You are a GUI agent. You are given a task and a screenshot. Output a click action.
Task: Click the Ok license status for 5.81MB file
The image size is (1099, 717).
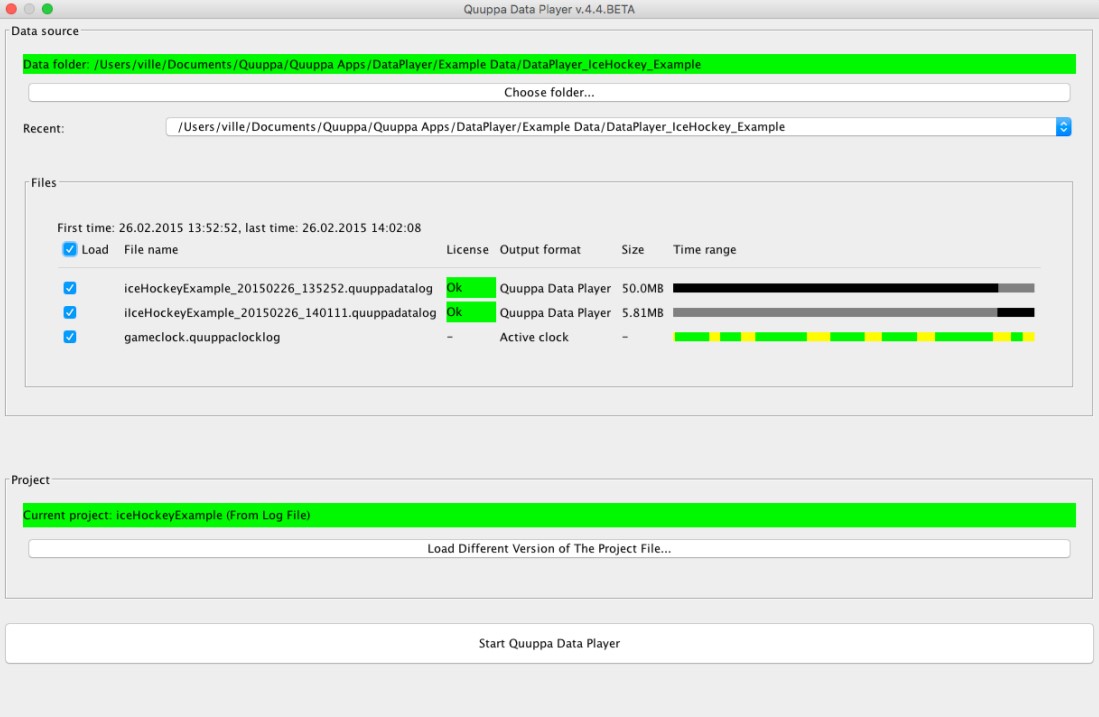[470, 313]
